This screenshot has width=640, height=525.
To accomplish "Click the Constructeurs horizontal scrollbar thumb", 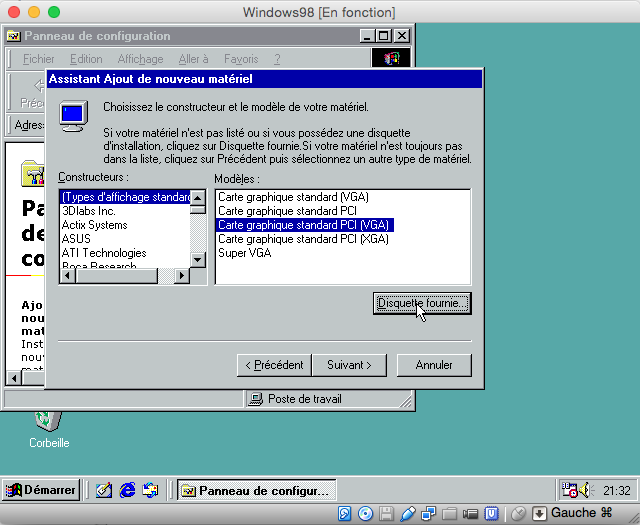I will 116,276.
